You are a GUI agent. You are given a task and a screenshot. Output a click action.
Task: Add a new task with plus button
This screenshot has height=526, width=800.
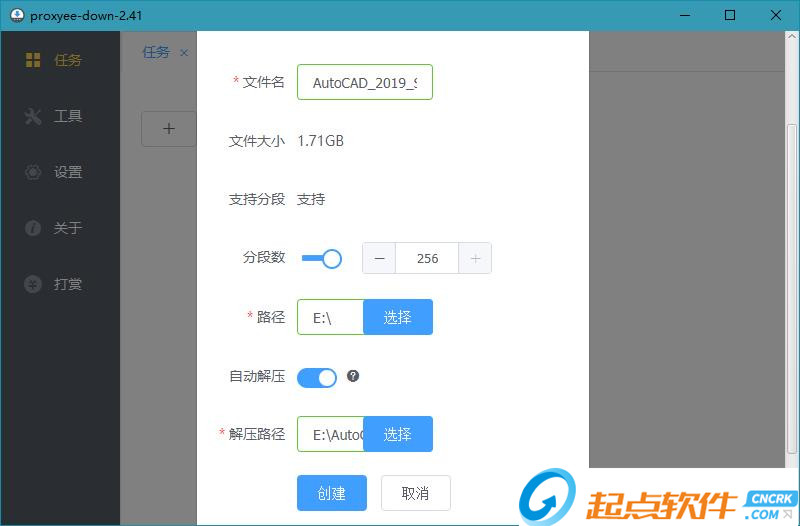tap(168, 129)
